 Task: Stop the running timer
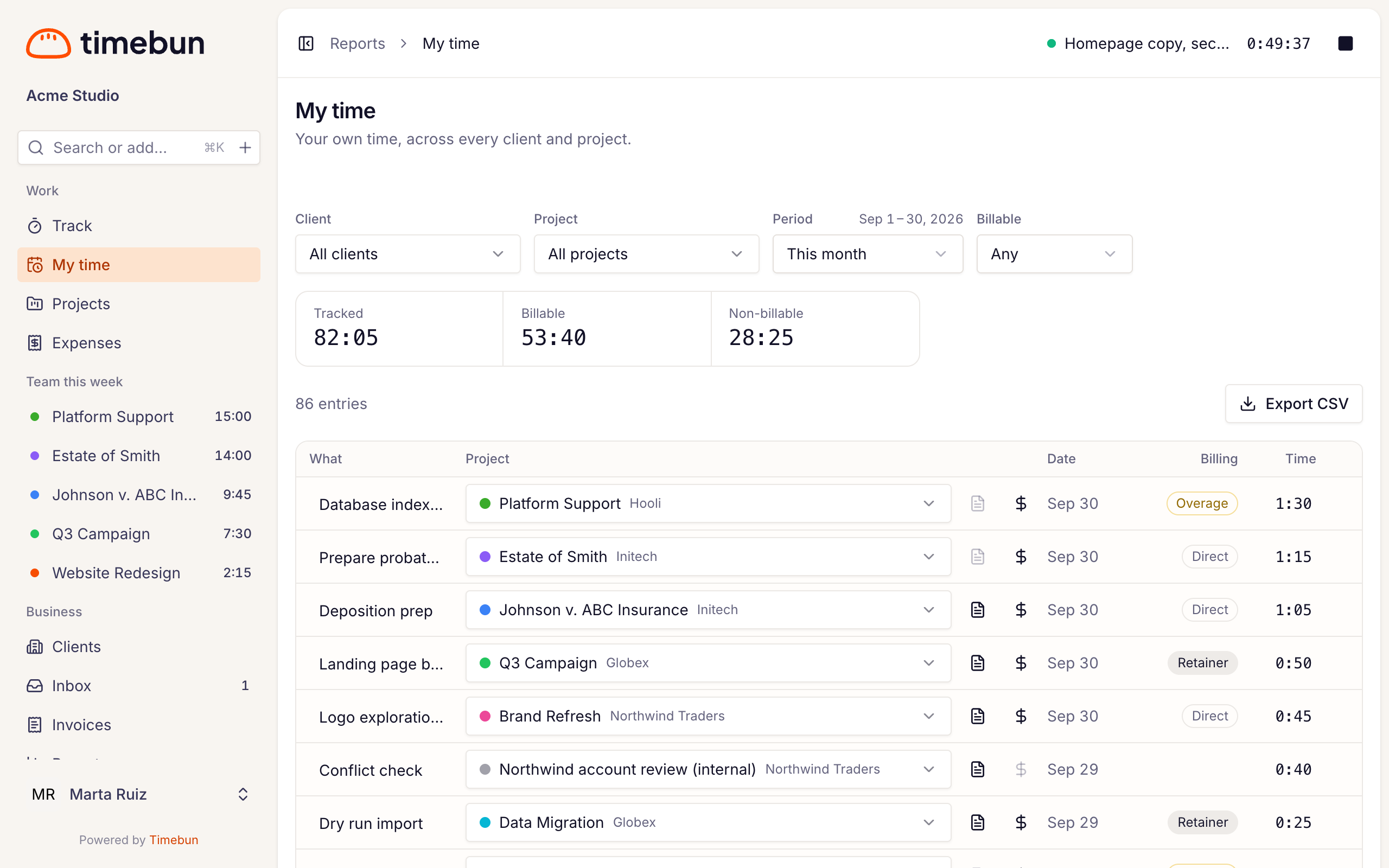point(1346,43)
